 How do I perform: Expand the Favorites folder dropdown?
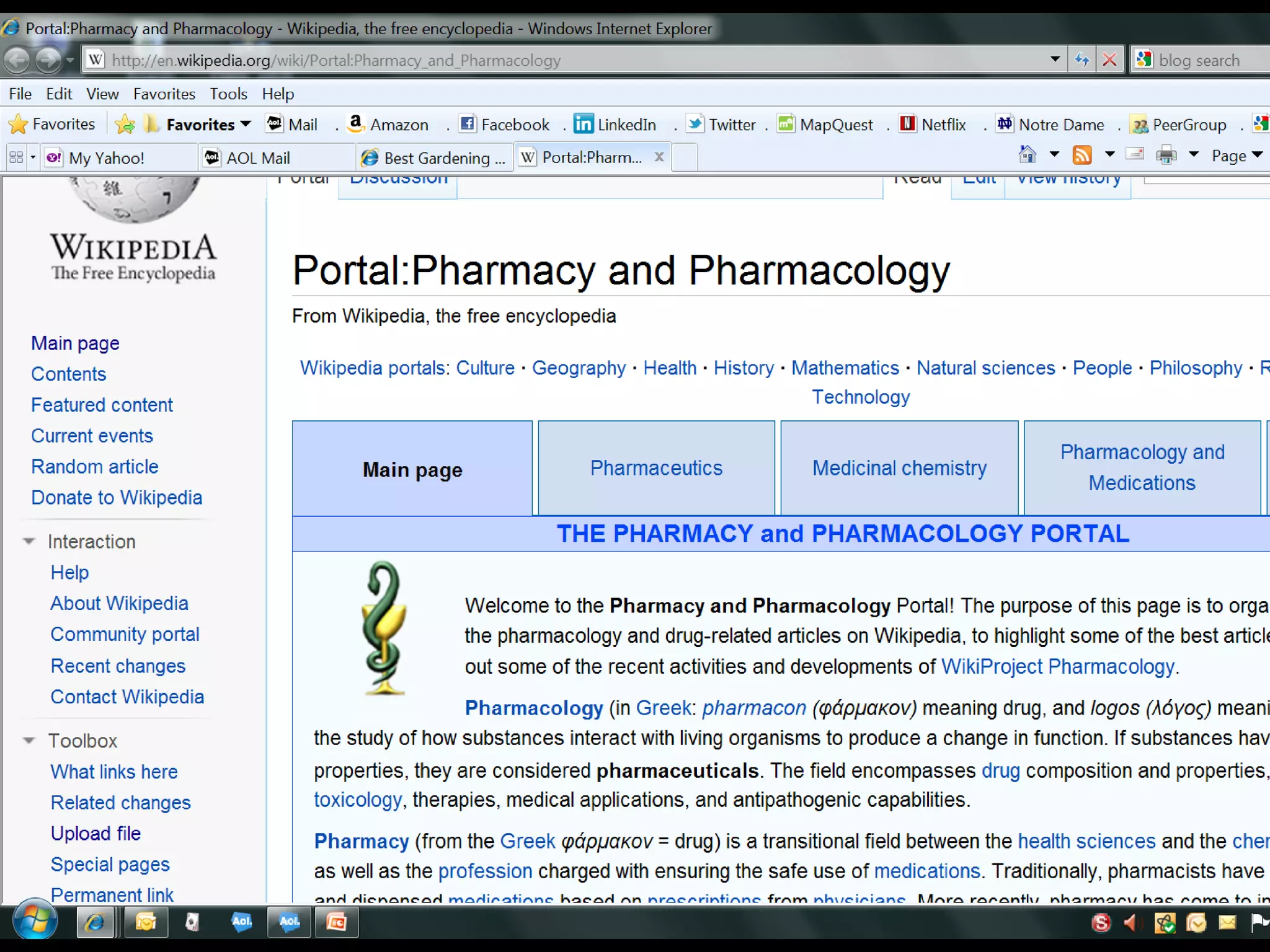[x=246, y=124]
